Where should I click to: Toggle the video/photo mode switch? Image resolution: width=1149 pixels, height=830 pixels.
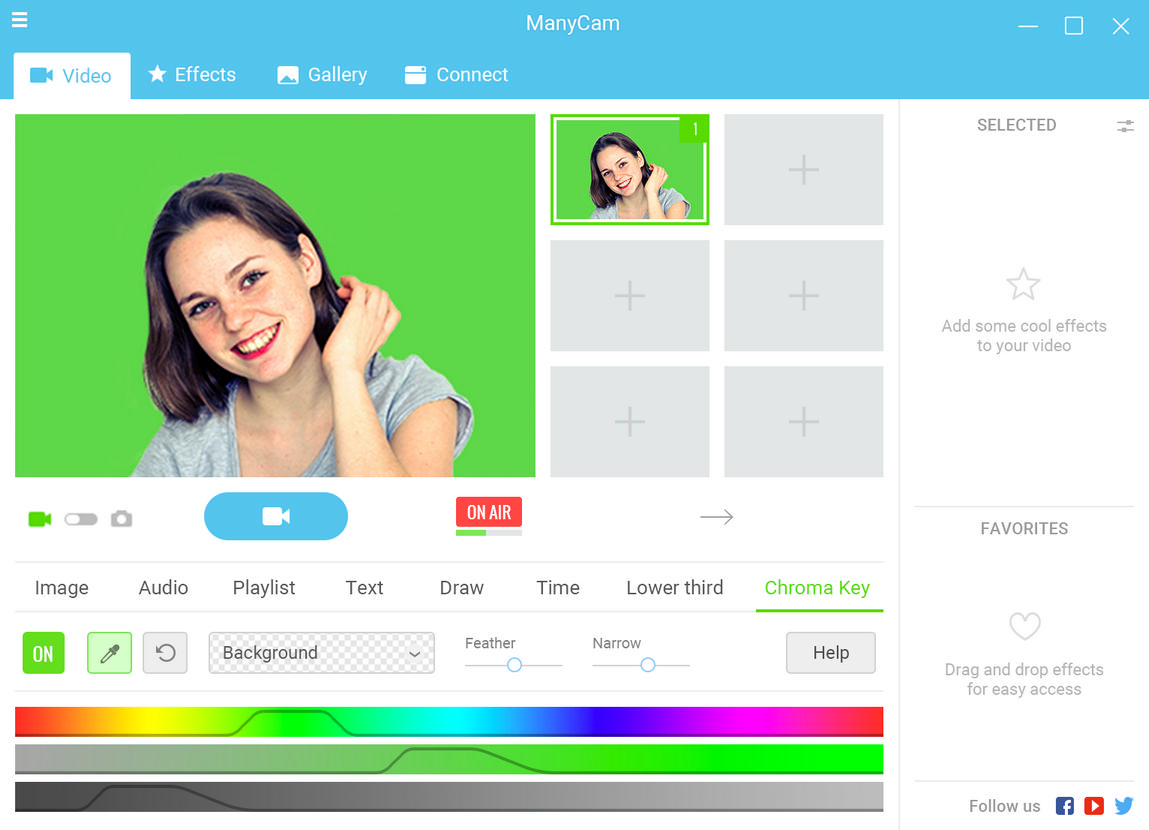point(81,519)
